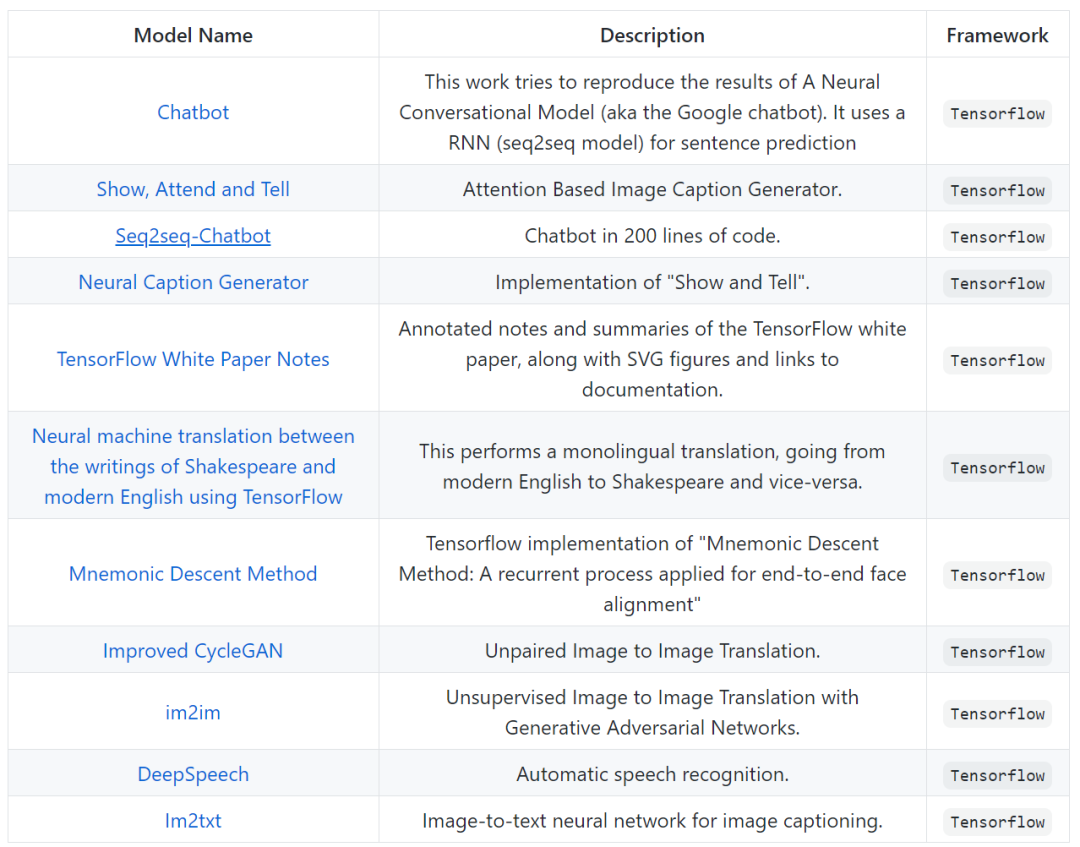
Task: Click the Description column header
Action: [652, 36]
